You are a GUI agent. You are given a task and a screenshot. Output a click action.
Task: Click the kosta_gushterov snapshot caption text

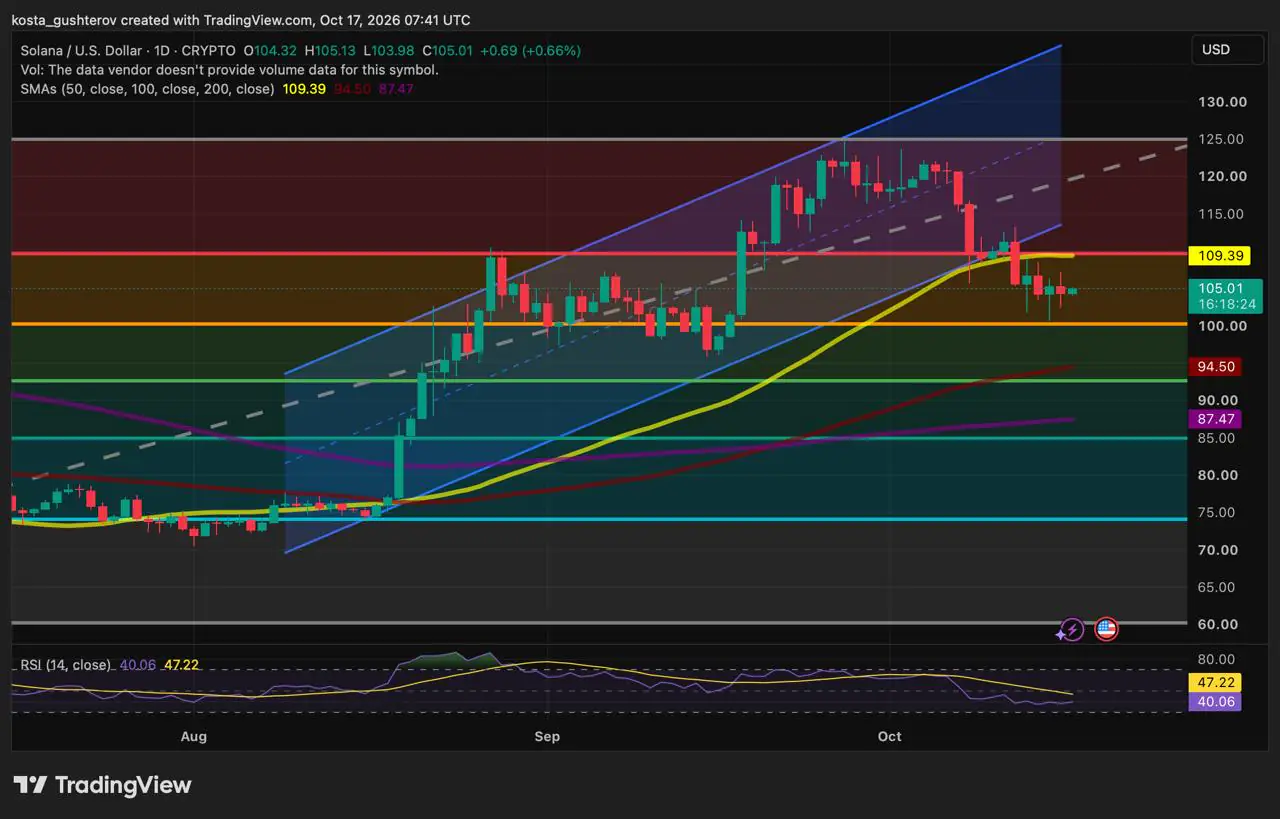click(241, 20)
